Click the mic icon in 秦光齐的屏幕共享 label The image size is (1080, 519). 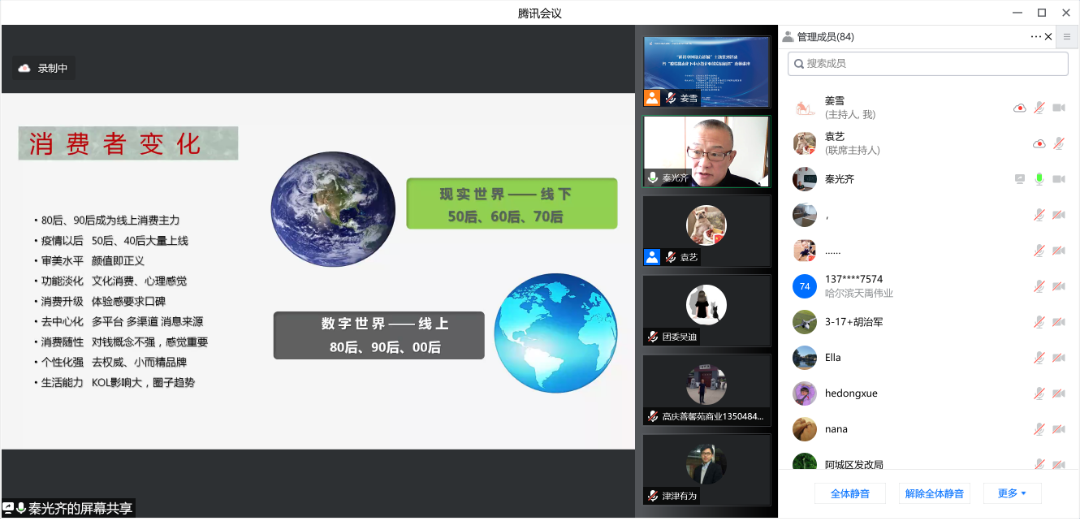coord(21,508)
